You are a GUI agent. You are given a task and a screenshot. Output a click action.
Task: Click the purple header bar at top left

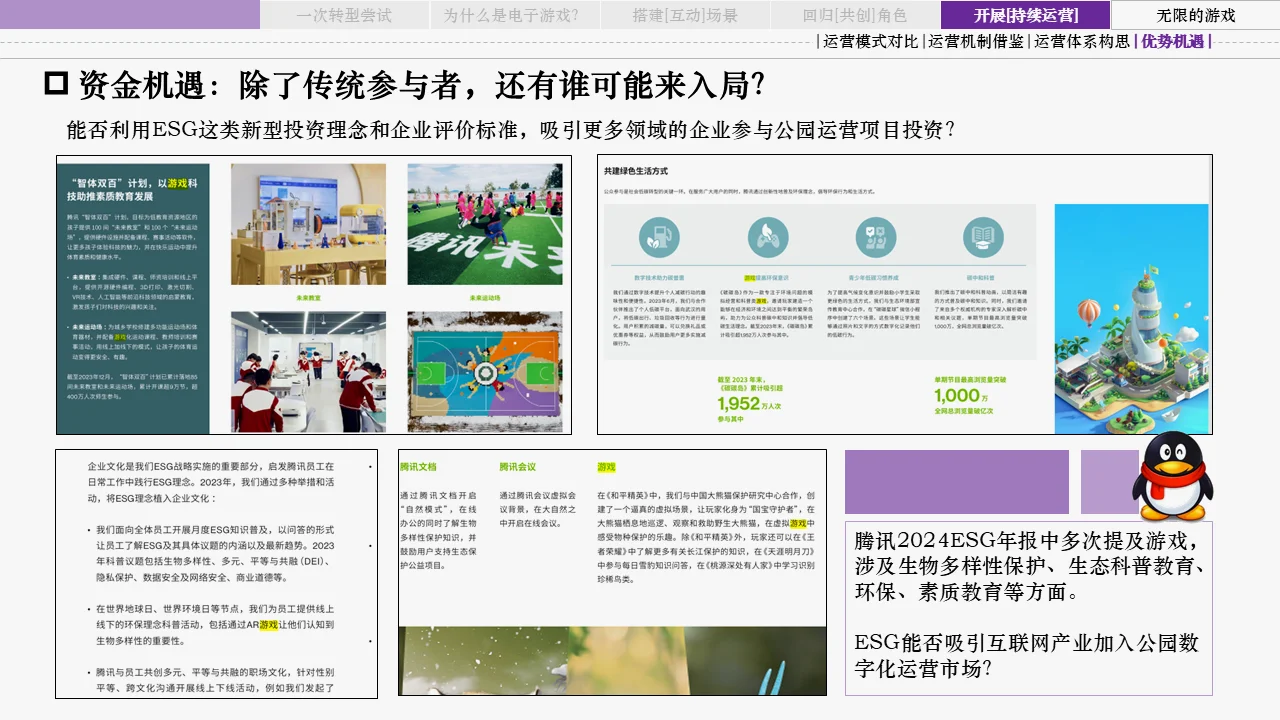click(x=130, y=15)
